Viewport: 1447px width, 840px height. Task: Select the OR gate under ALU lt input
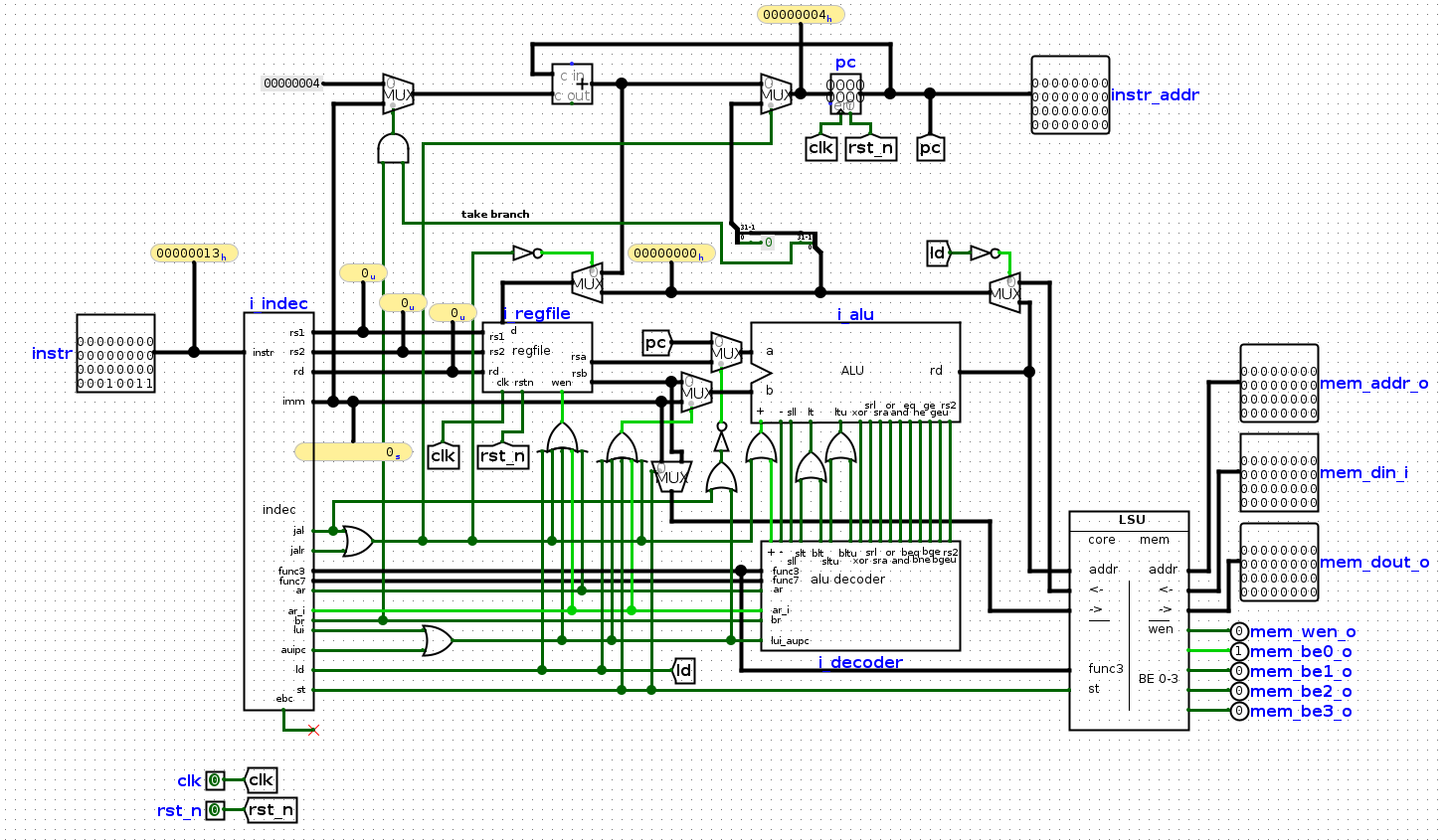click(x=811, y=467)
